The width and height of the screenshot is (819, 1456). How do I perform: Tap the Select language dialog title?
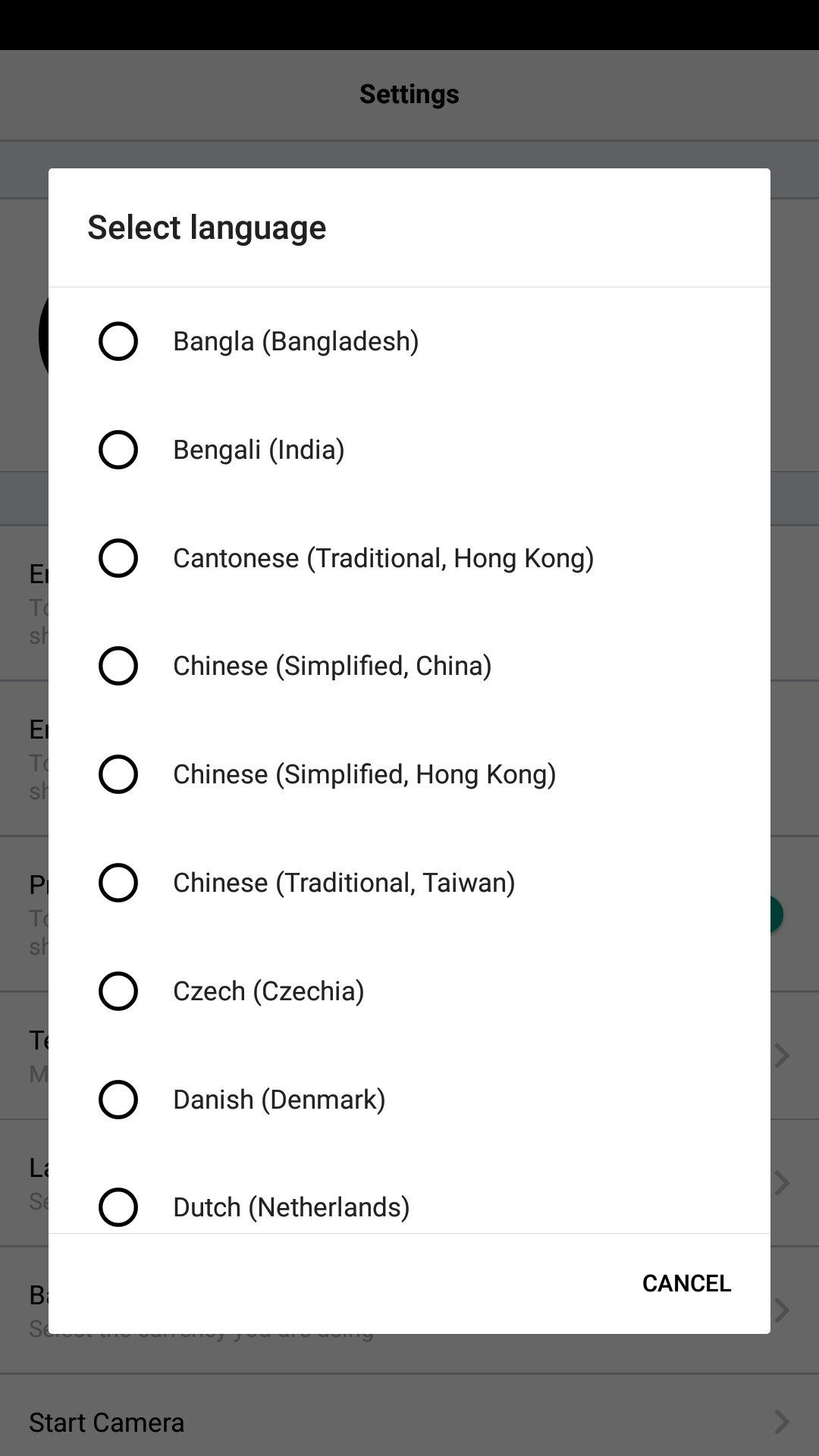207,227
